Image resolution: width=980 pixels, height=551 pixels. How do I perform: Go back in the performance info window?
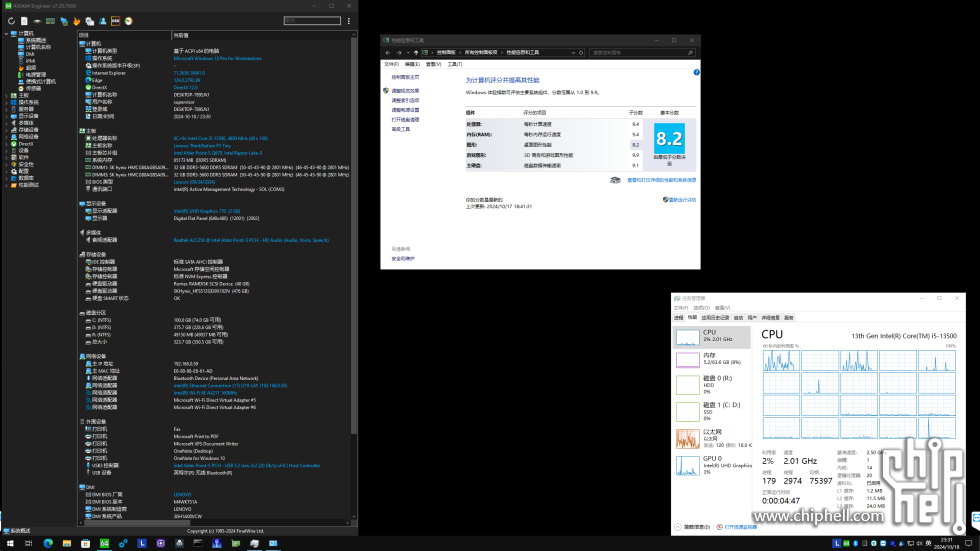point(388,52)
